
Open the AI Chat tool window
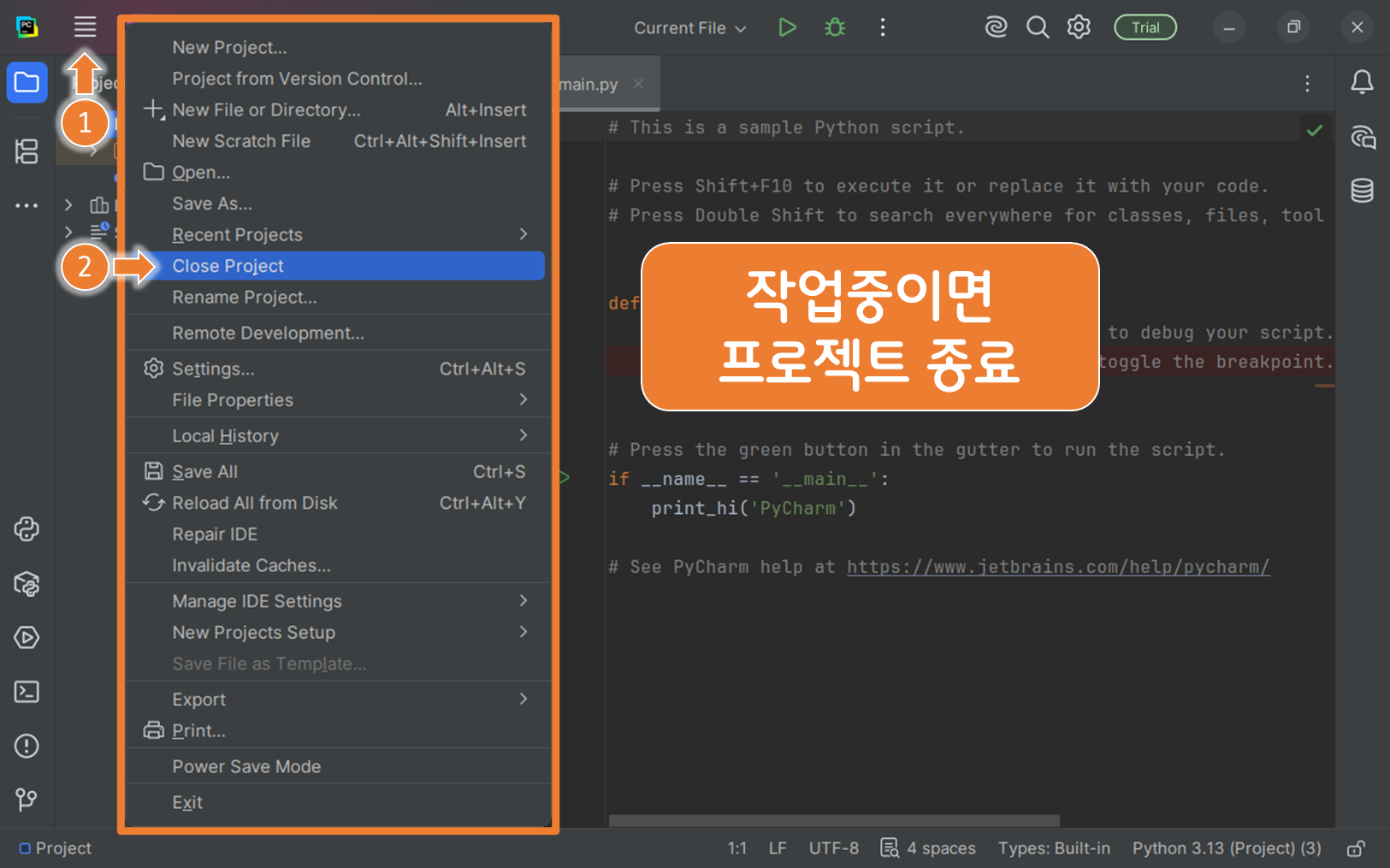pyautogui.click(x=1363, y=137)
